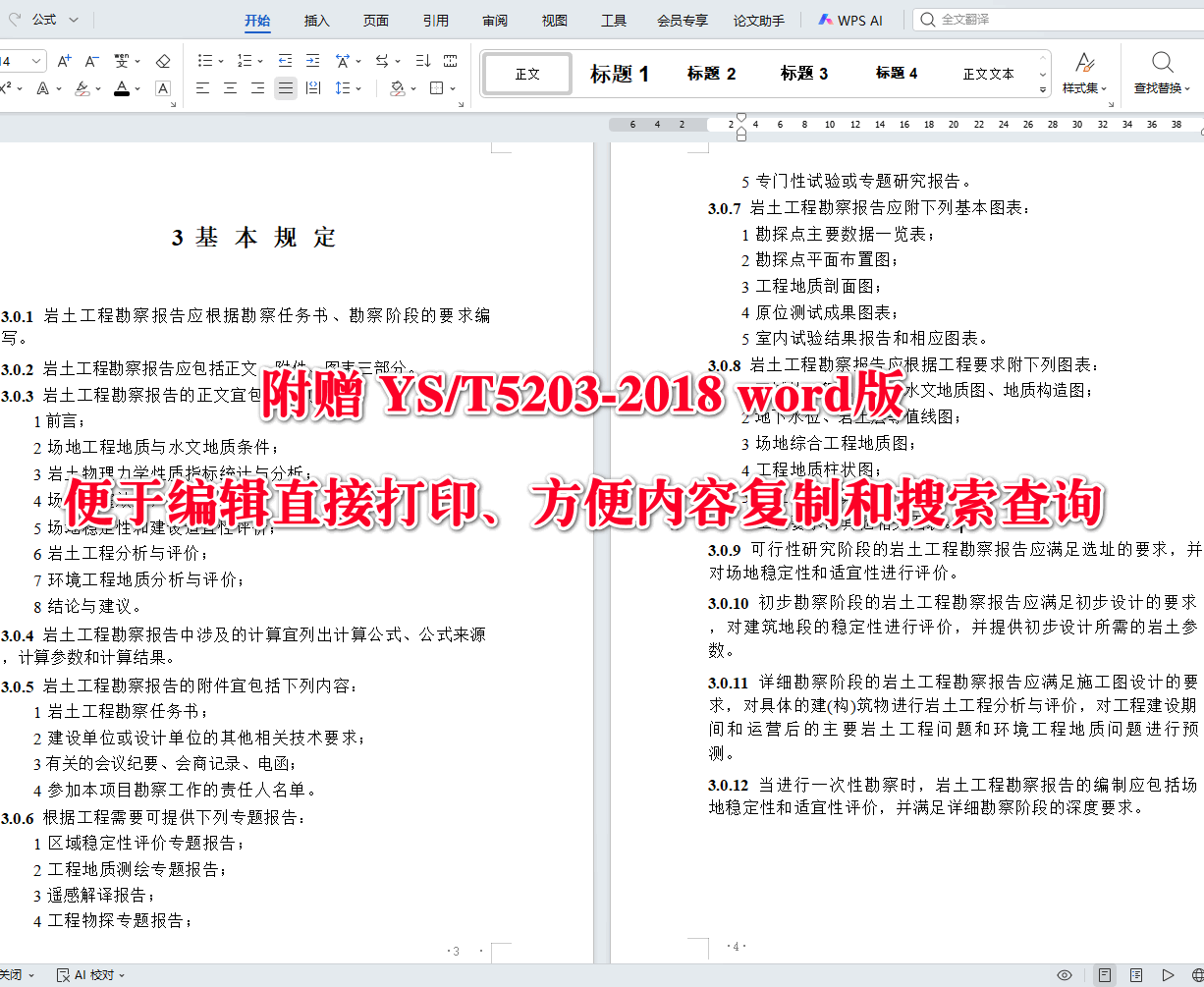
Task: Open the AI 校对 status bar menu
Action: pyautogui.click(x=92, y=975)
